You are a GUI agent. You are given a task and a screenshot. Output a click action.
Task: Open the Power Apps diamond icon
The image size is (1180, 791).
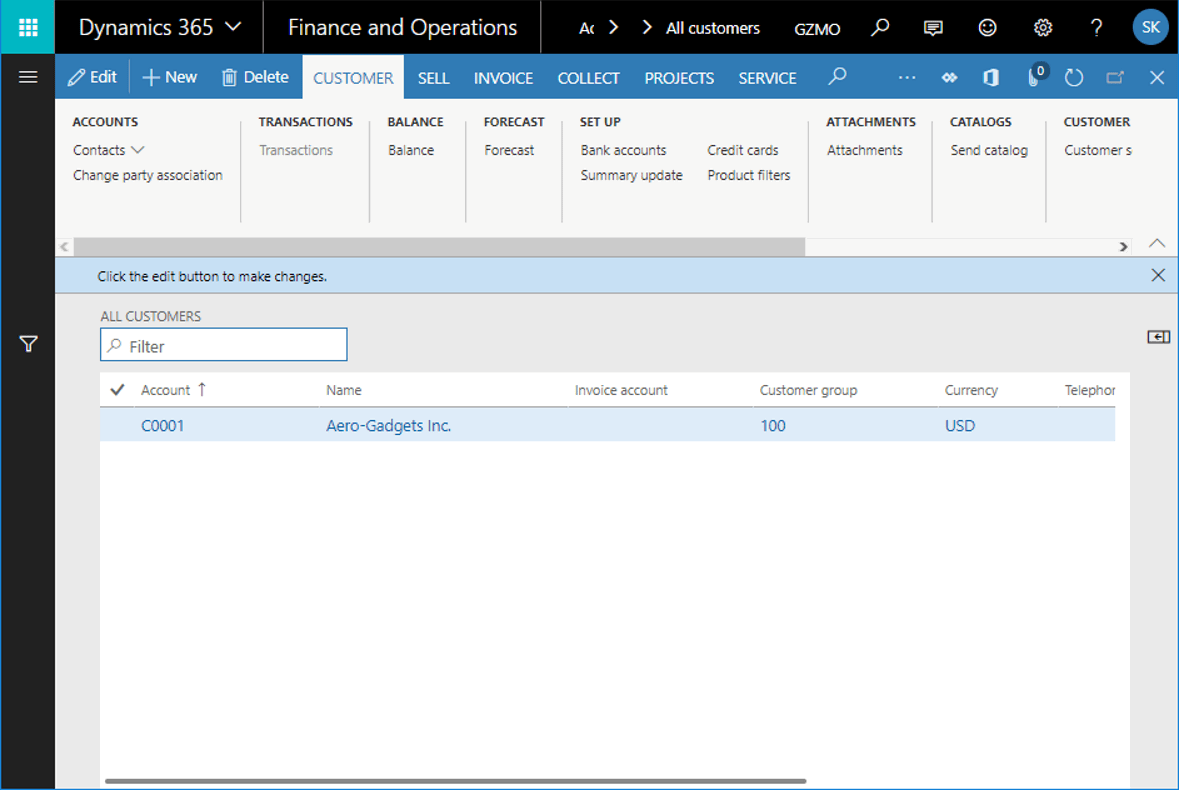click(949, 78)
